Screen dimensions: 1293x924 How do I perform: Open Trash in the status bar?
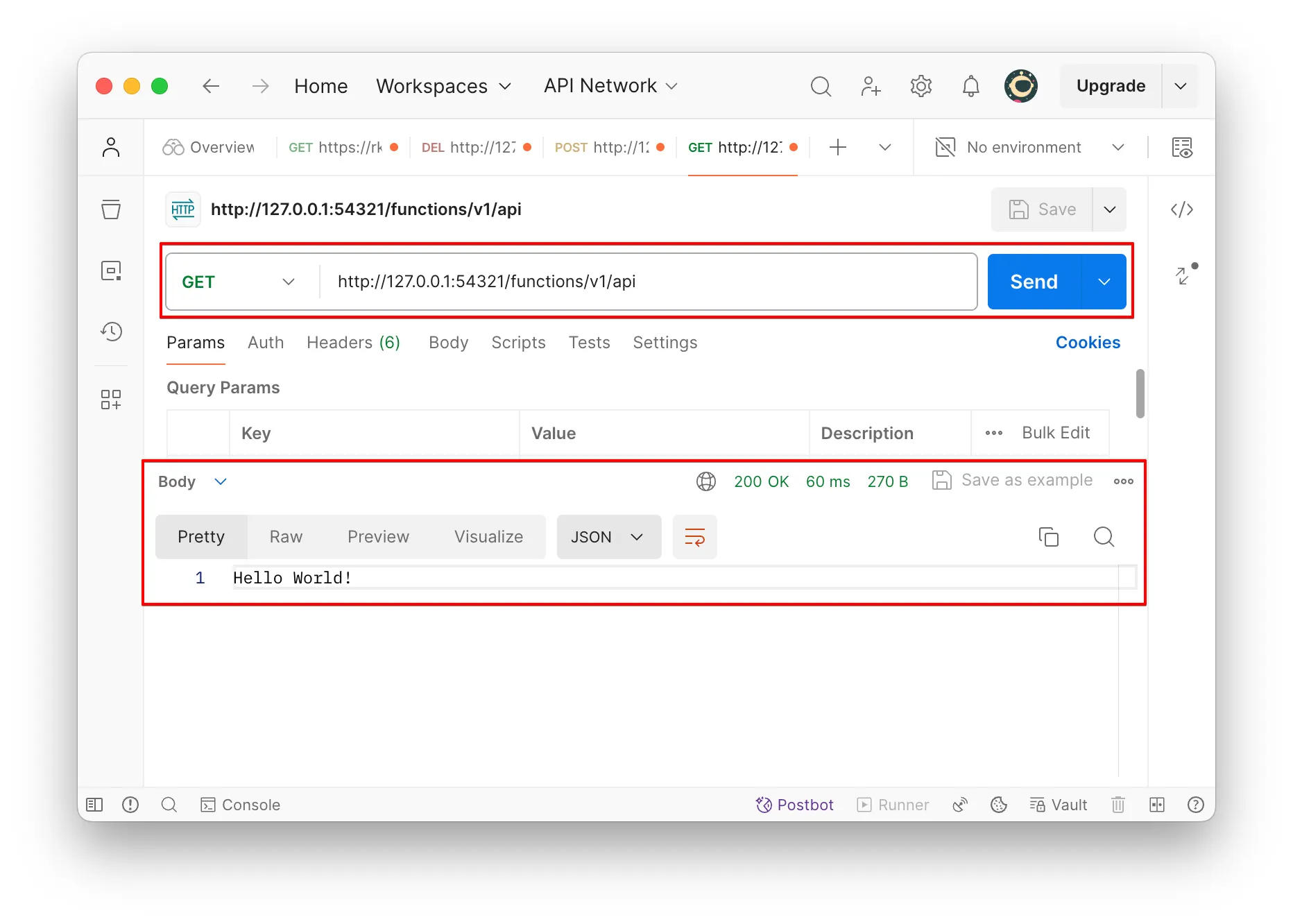click(x=1118, y=805)
